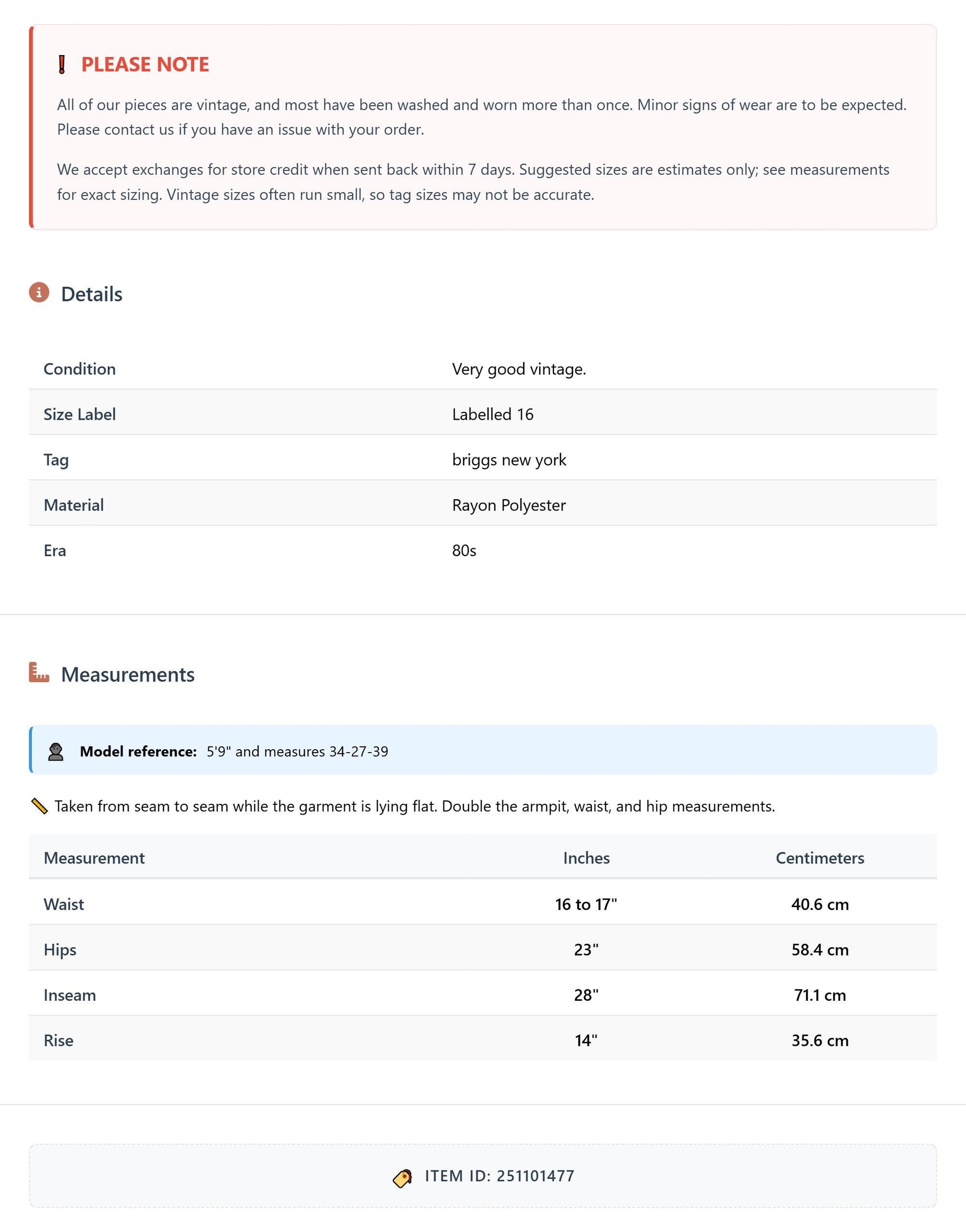The image size is (966, 1232).
Task: Select the PLEASE NOTE heading
Action: click(145, 65)
